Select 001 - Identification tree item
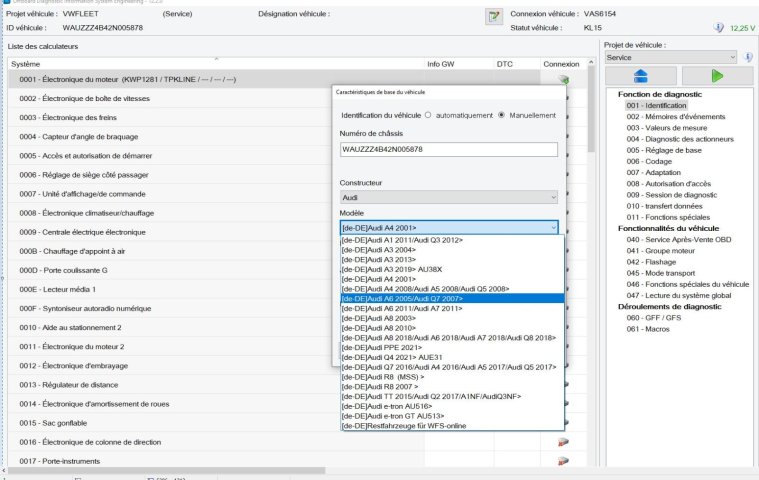 click(656, 105)
